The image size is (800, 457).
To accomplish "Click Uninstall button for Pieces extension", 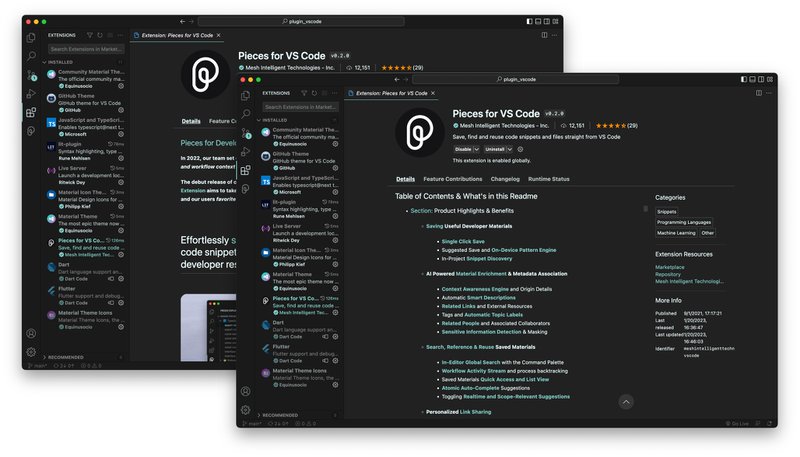I will [x=495, y=149].
